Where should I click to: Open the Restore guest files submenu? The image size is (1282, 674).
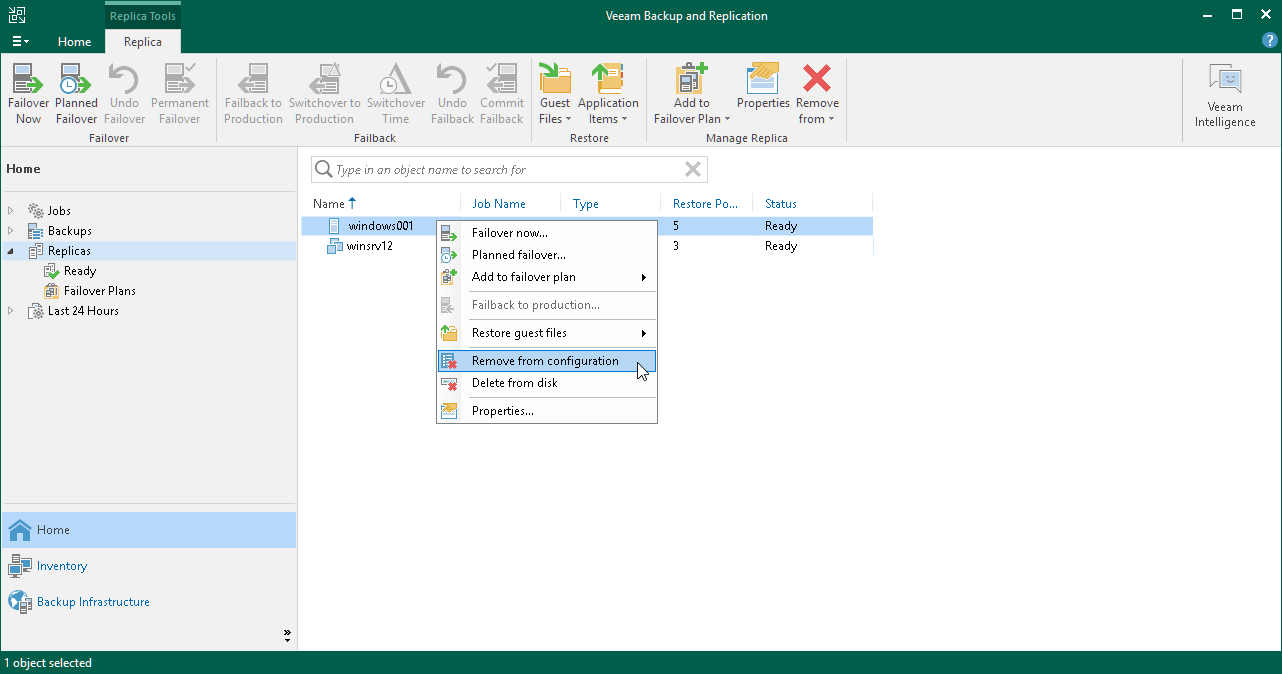click(x=547, y=333)
